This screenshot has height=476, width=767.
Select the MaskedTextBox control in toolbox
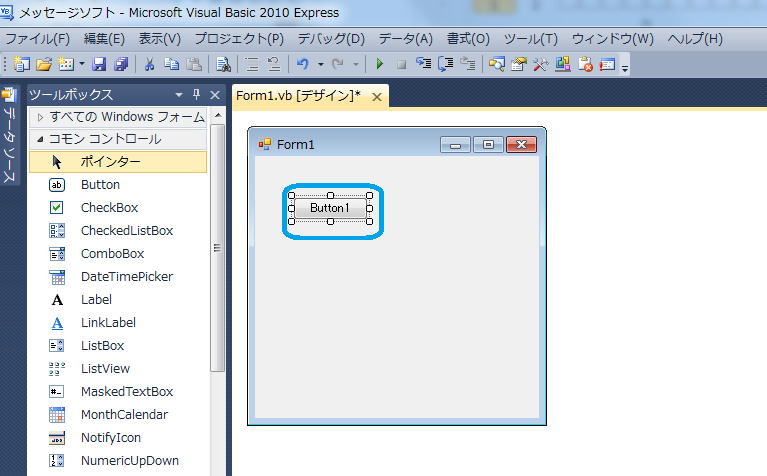[118, 391]
